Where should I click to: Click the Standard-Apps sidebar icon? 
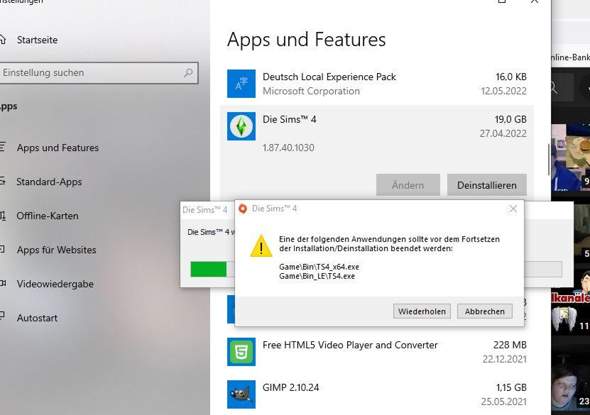(3, 181)
